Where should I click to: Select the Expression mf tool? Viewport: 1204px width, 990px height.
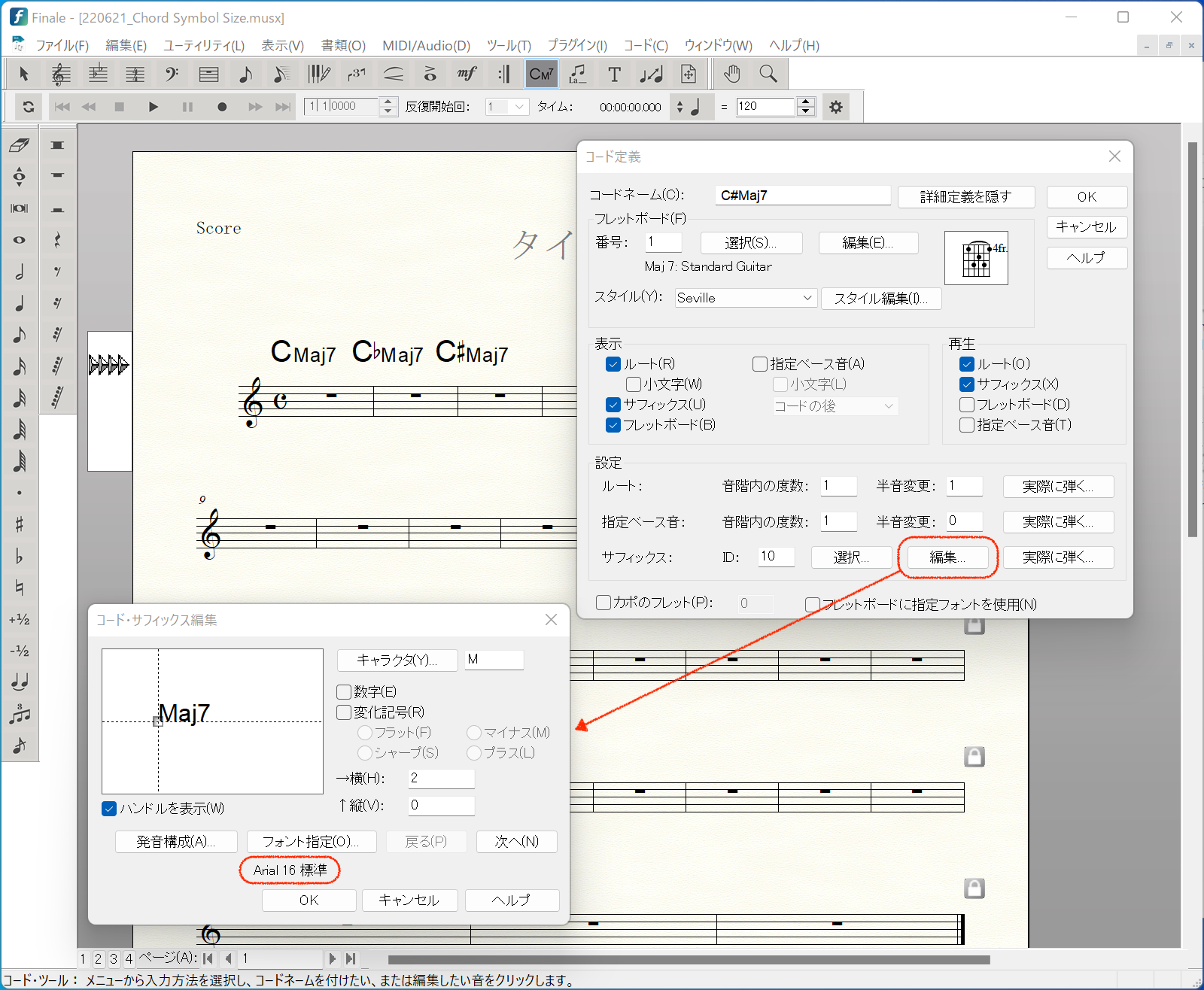[x=467, y=74]
